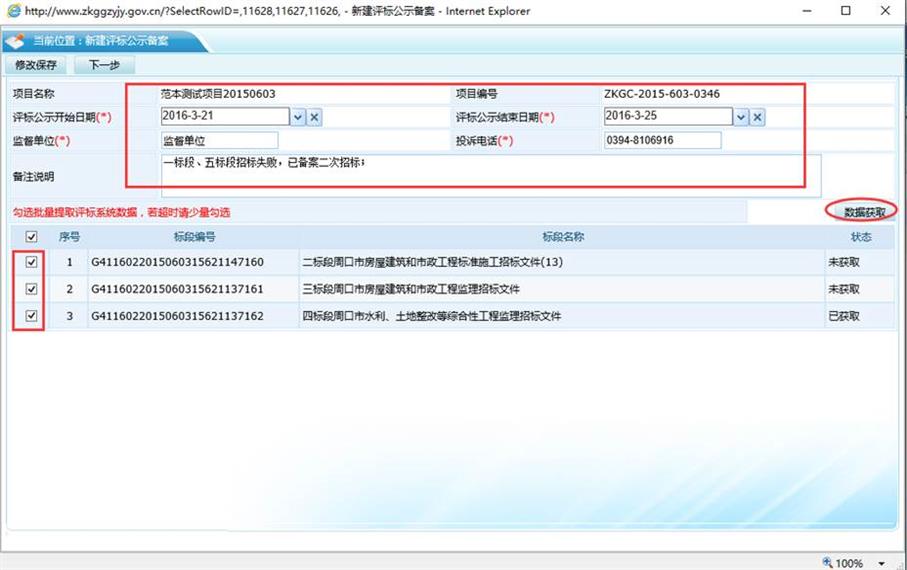Click the zoom level magnifier icon
Screen dimensions: 907x570
click(827, 562)
